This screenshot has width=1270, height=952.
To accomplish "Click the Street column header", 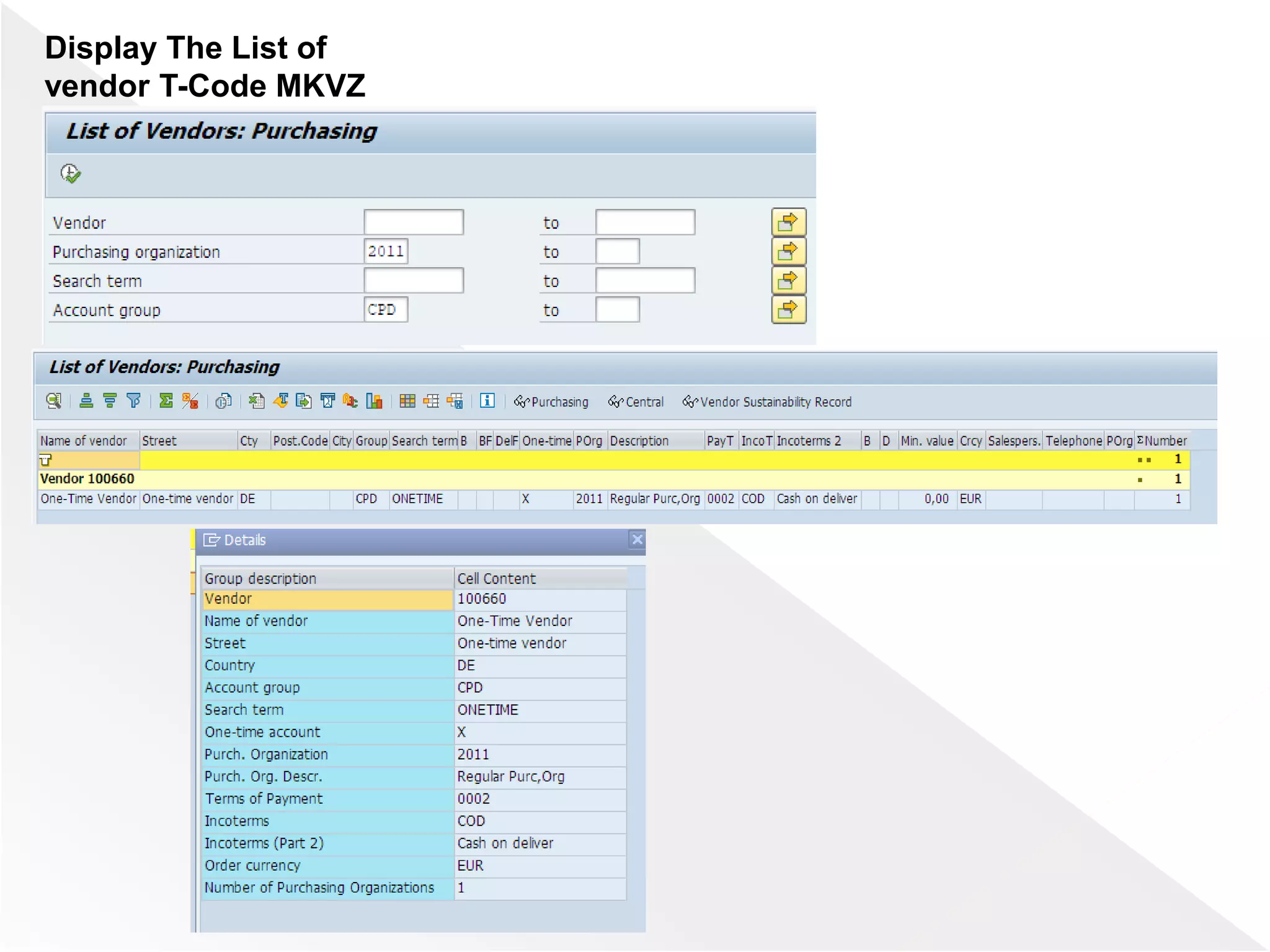I will [189, 441].
